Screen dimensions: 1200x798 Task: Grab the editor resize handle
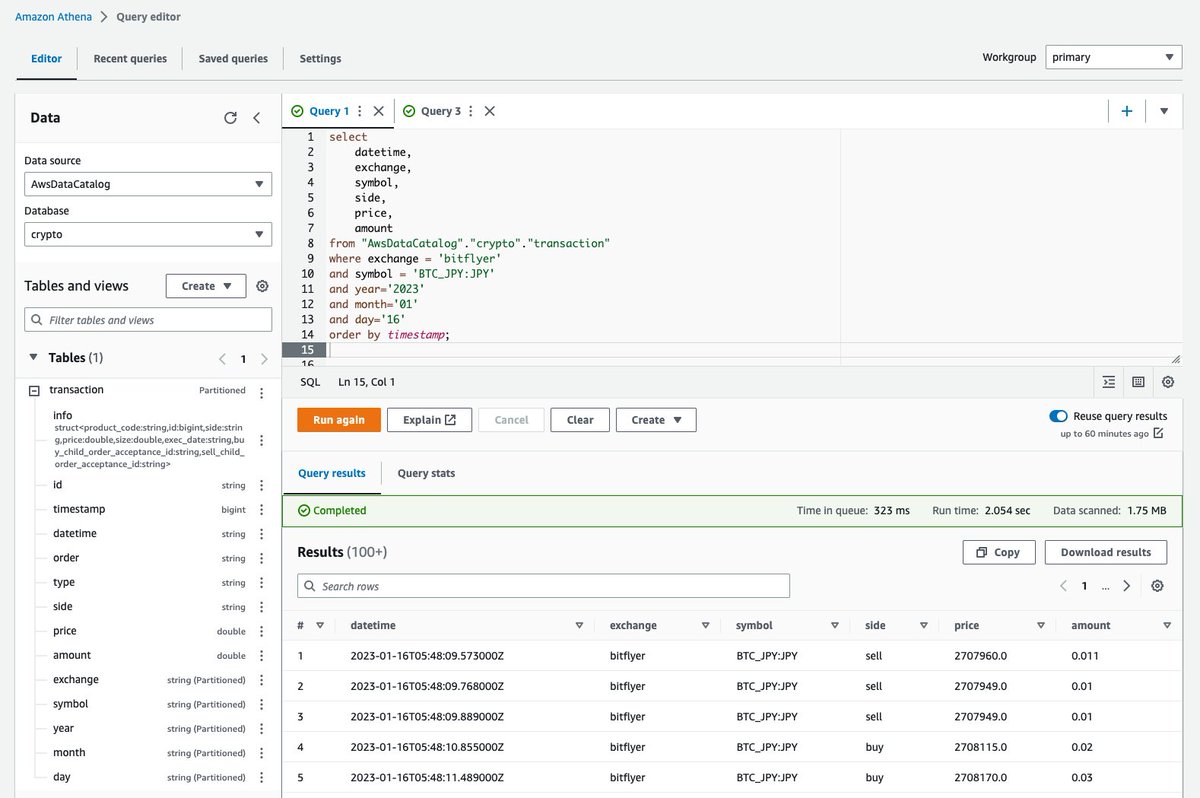click(x=1176, y=358)
